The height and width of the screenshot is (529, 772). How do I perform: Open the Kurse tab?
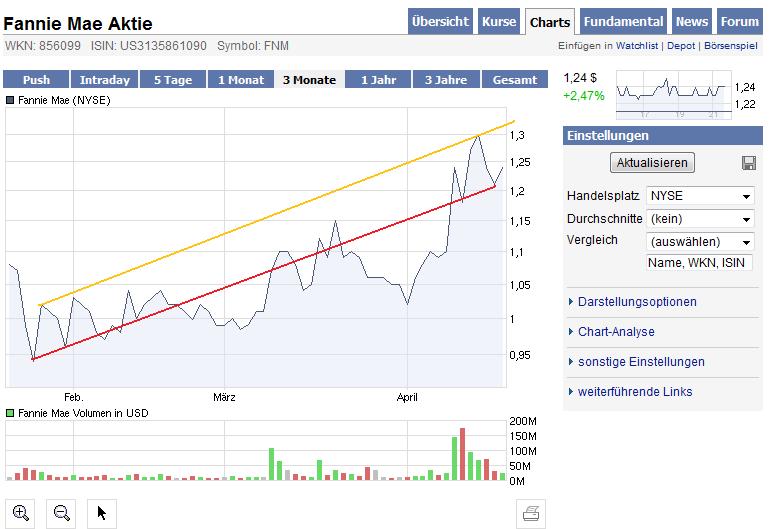coord(499,22)
